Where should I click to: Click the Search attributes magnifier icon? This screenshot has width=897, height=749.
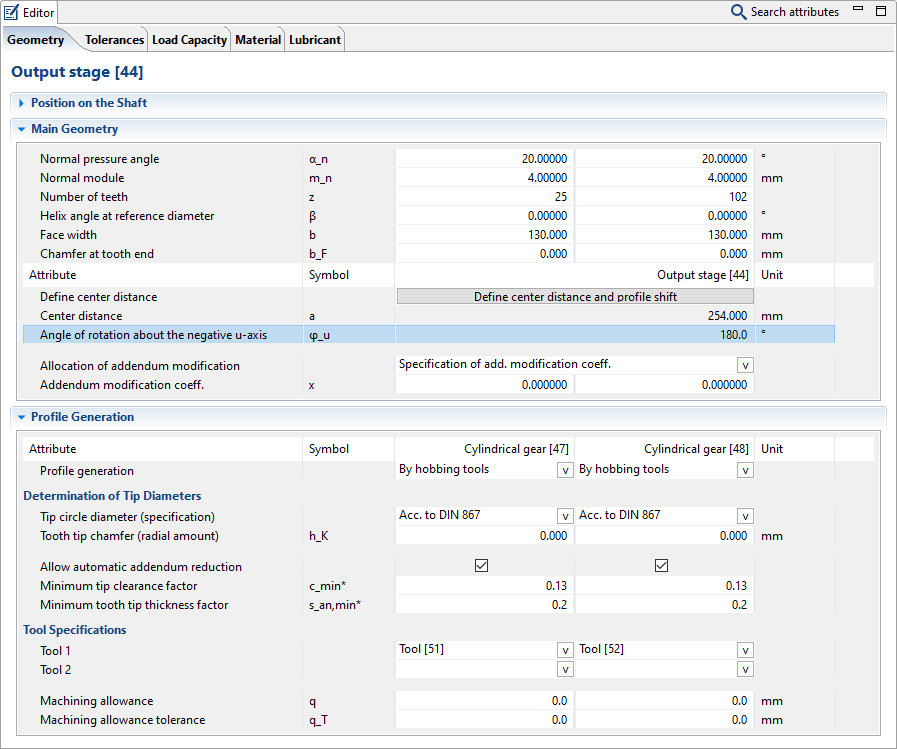coord(739,12)
